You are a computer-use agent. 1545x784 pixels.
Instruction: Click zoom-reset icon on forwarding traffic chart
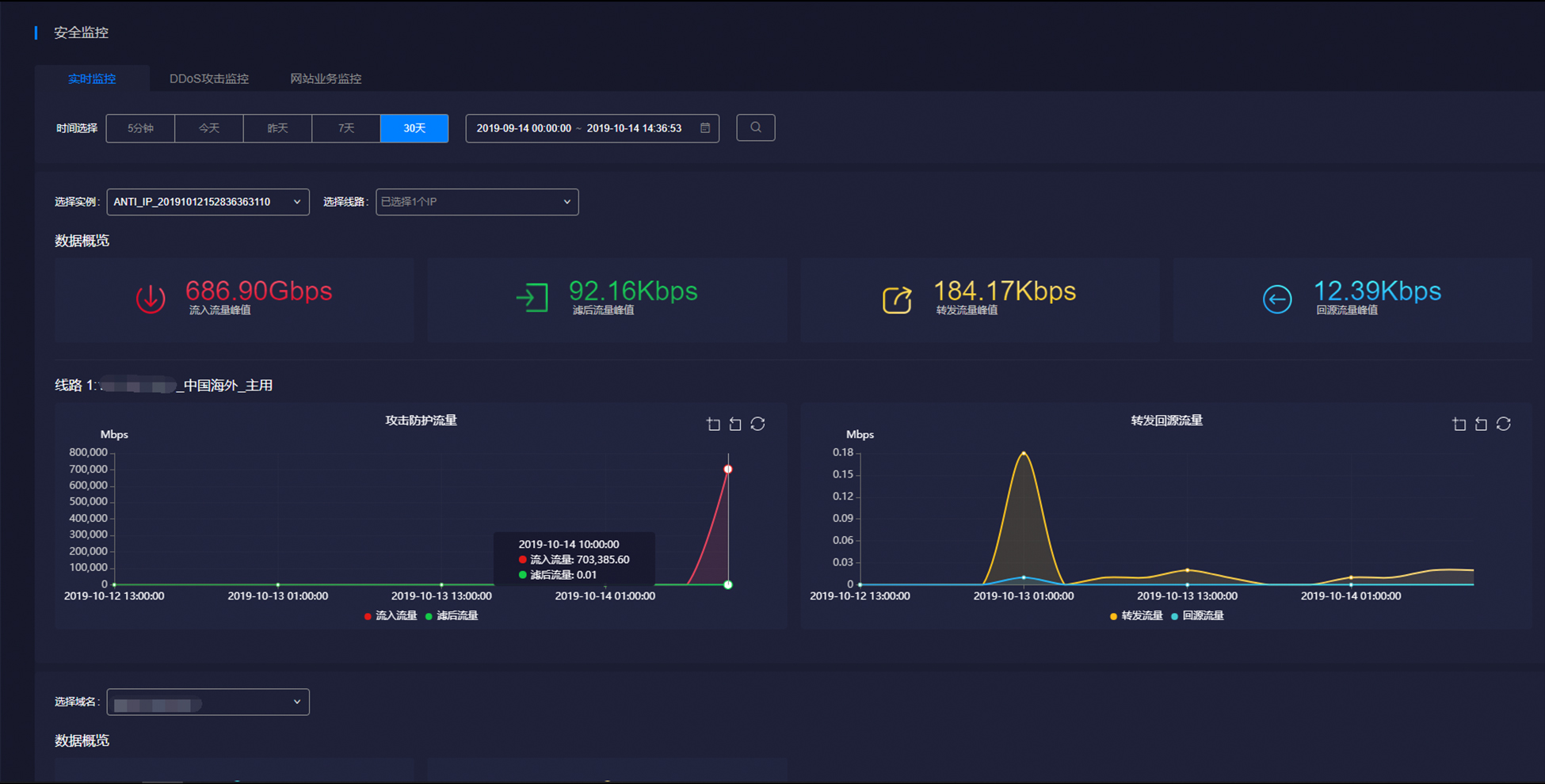[x=1481, y=424]
